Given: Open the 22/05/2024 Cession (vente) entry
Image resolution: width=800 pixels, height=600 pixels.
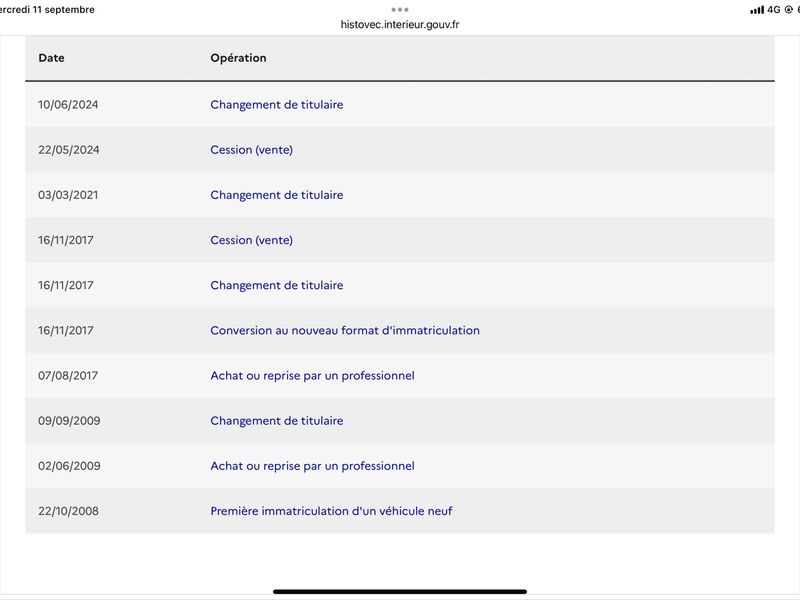Looking at the screenshot, I should (x=252, y=150).
